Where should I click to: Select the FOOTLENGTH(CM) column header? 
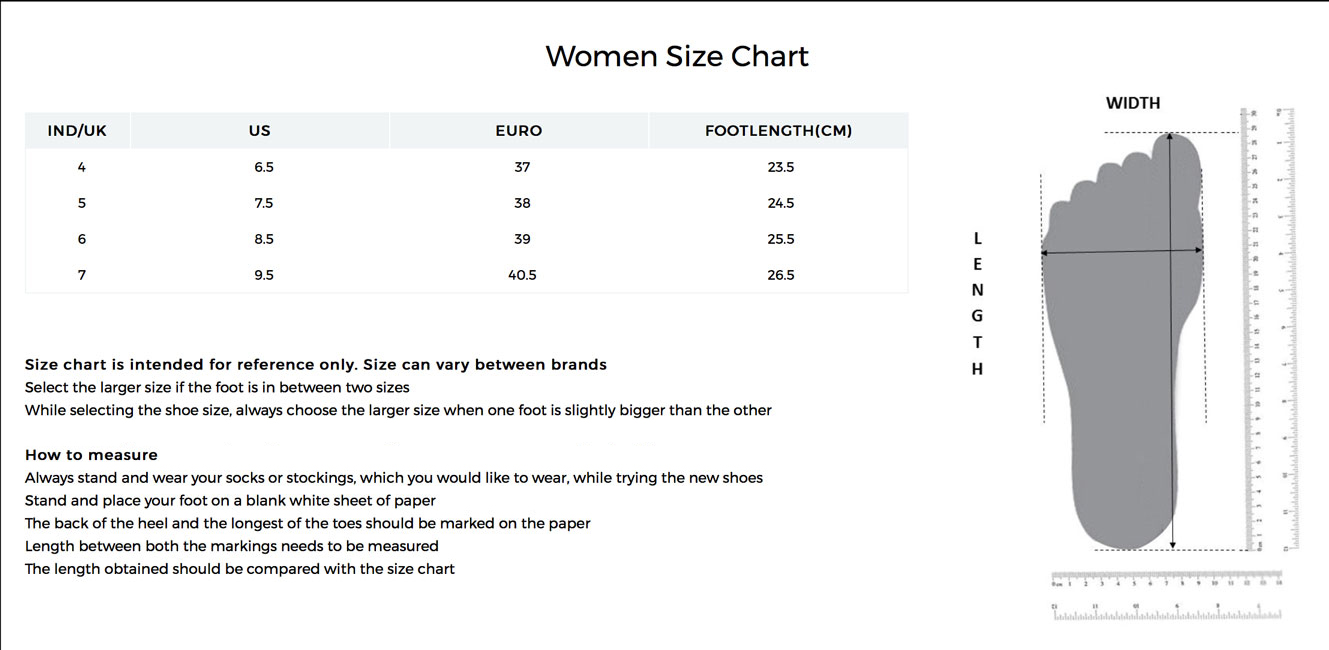[779, 131]
